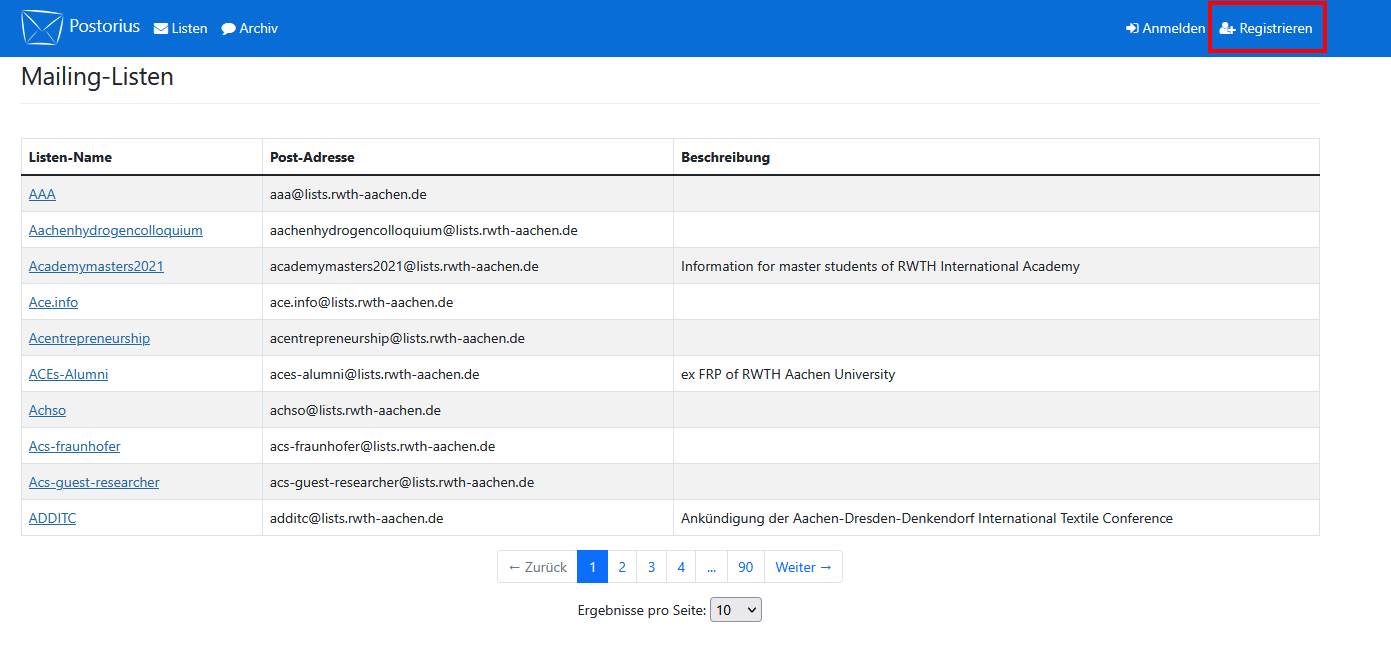Jump to page 90
The width and height of the screenshot is (1391, 659).
tap(745, 566)
